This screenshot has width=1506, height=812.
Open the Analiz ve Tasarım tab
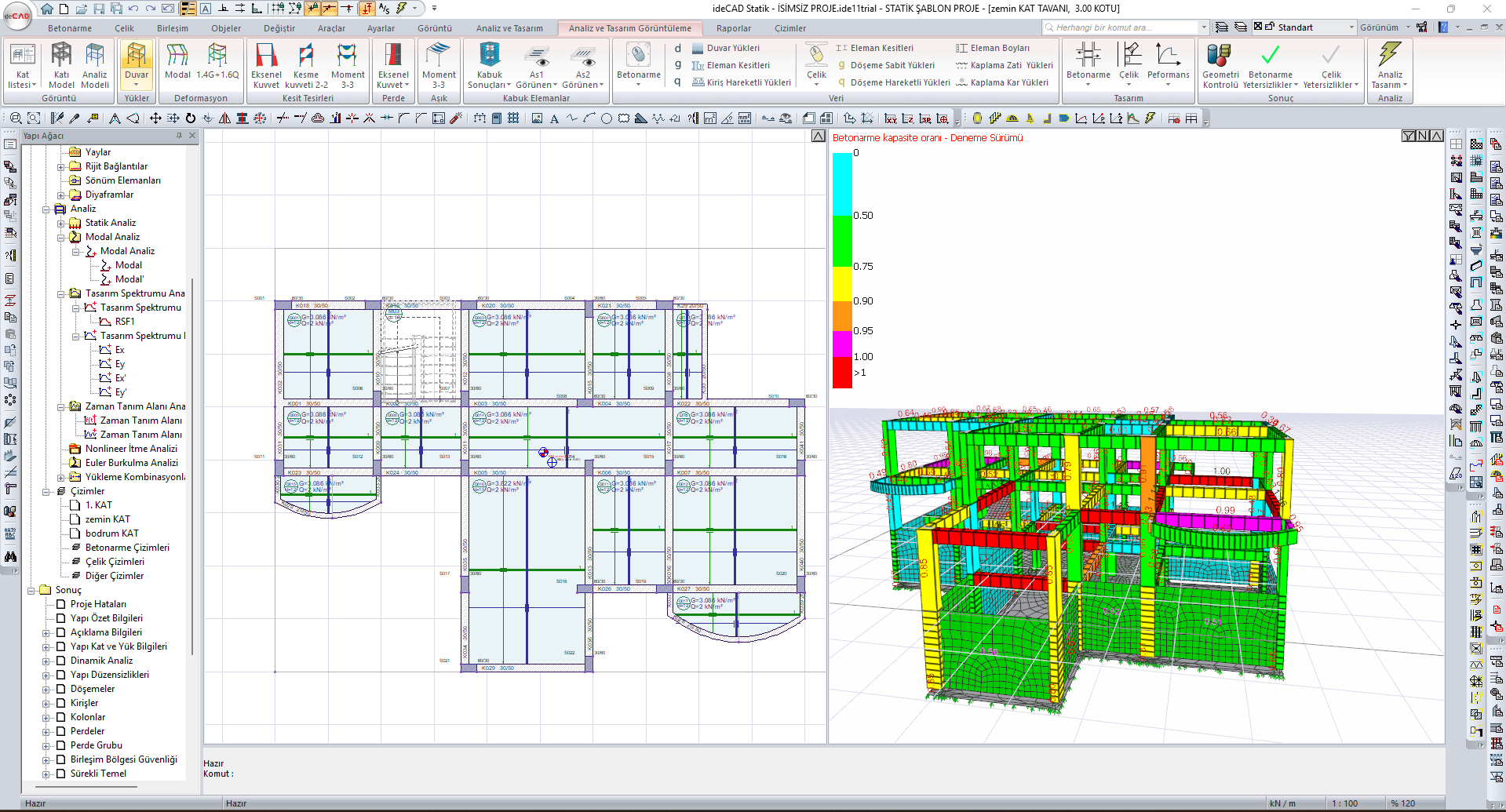coord(509,28)
